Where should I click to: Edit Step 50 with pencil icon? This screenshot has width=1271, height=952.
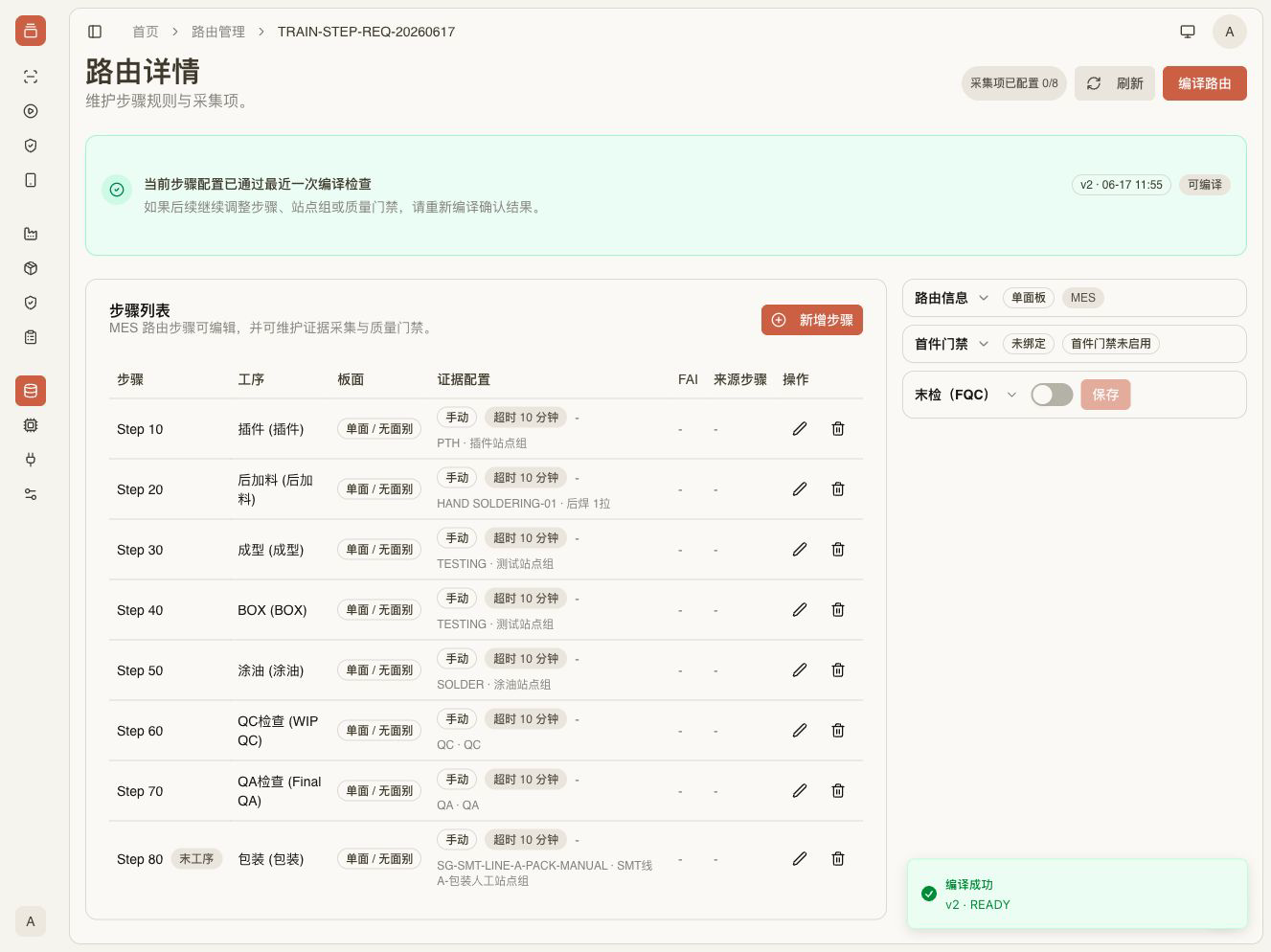point(800,670)
